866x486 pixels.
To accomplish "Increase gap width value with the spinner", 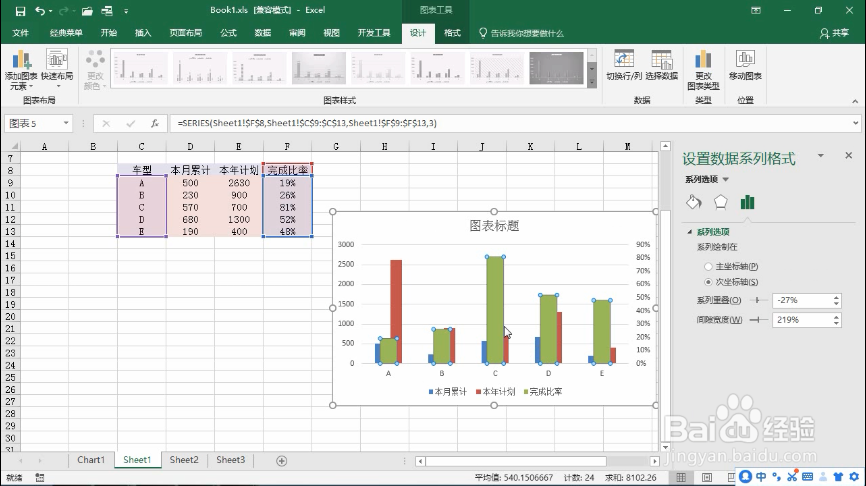I will coord(836,316).
